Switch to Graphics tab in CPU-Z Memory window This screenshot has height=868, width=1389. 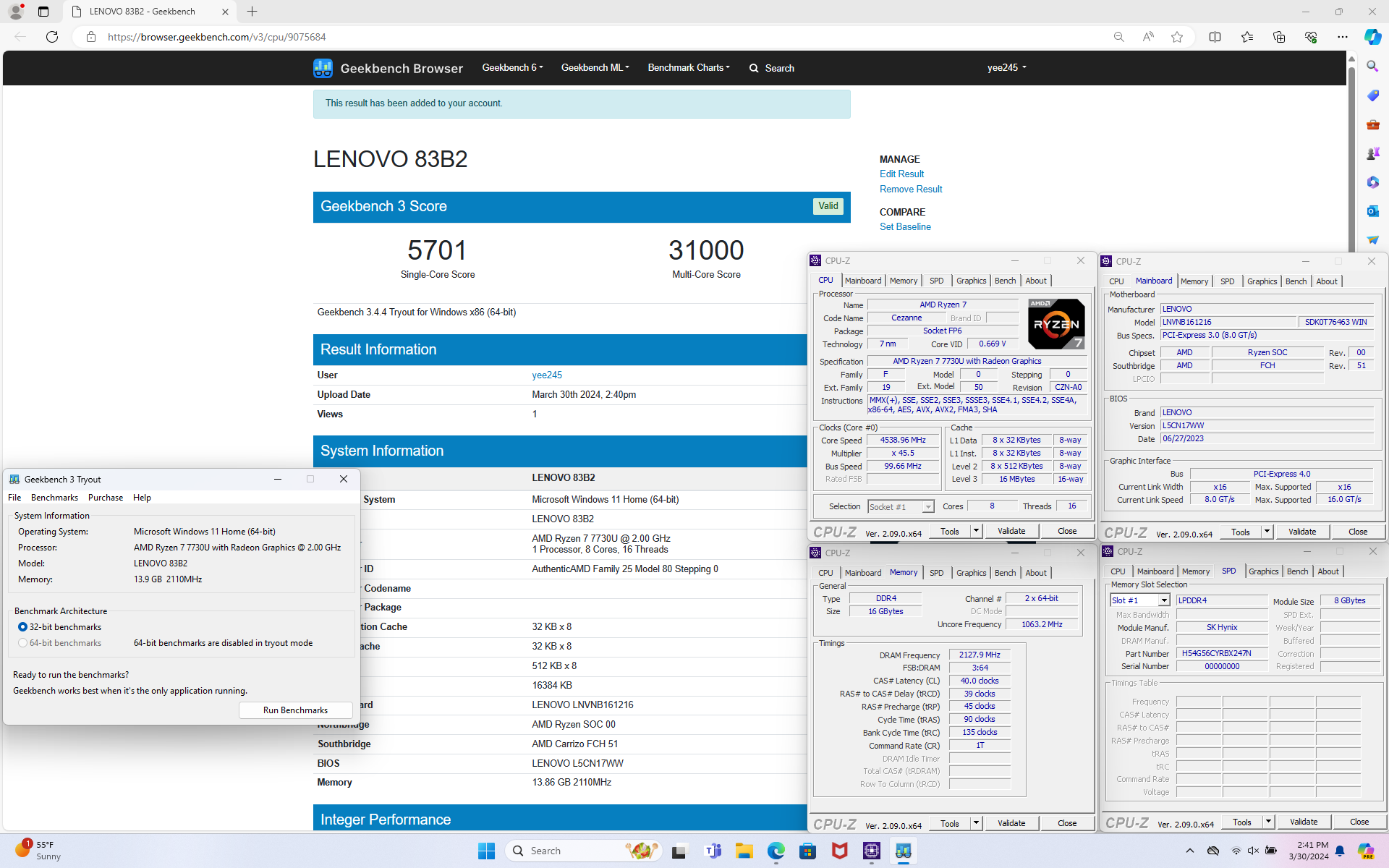coord(971,573)
